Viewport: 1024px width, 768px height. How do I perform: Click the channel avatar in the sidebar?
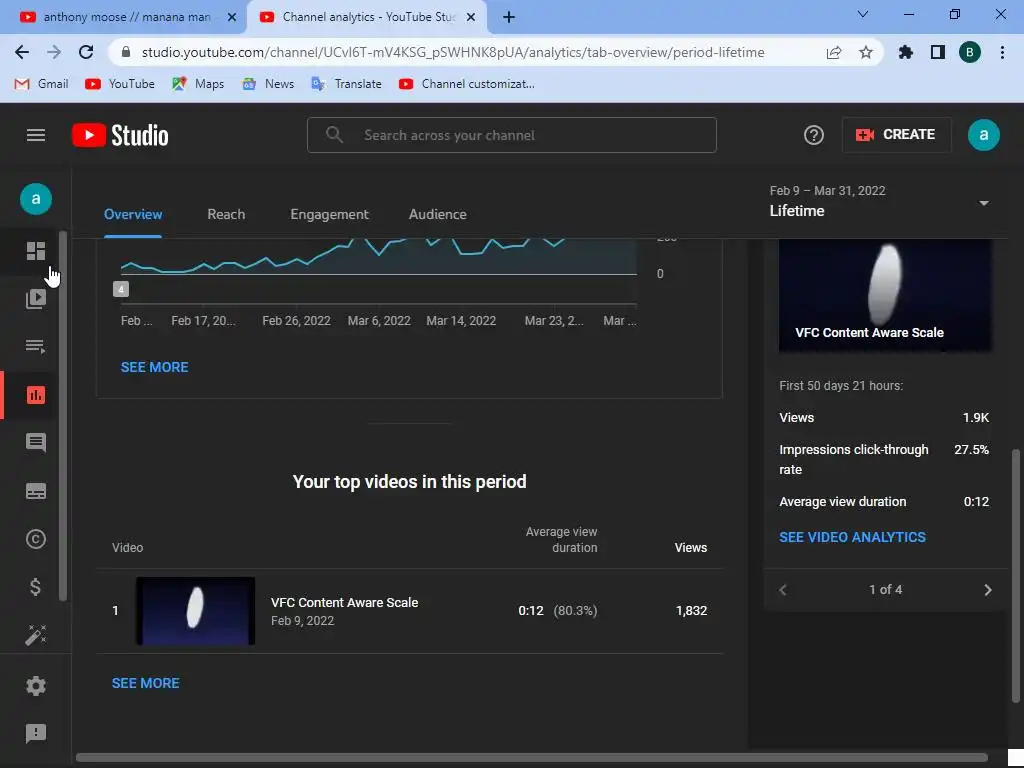click(36, 199)
